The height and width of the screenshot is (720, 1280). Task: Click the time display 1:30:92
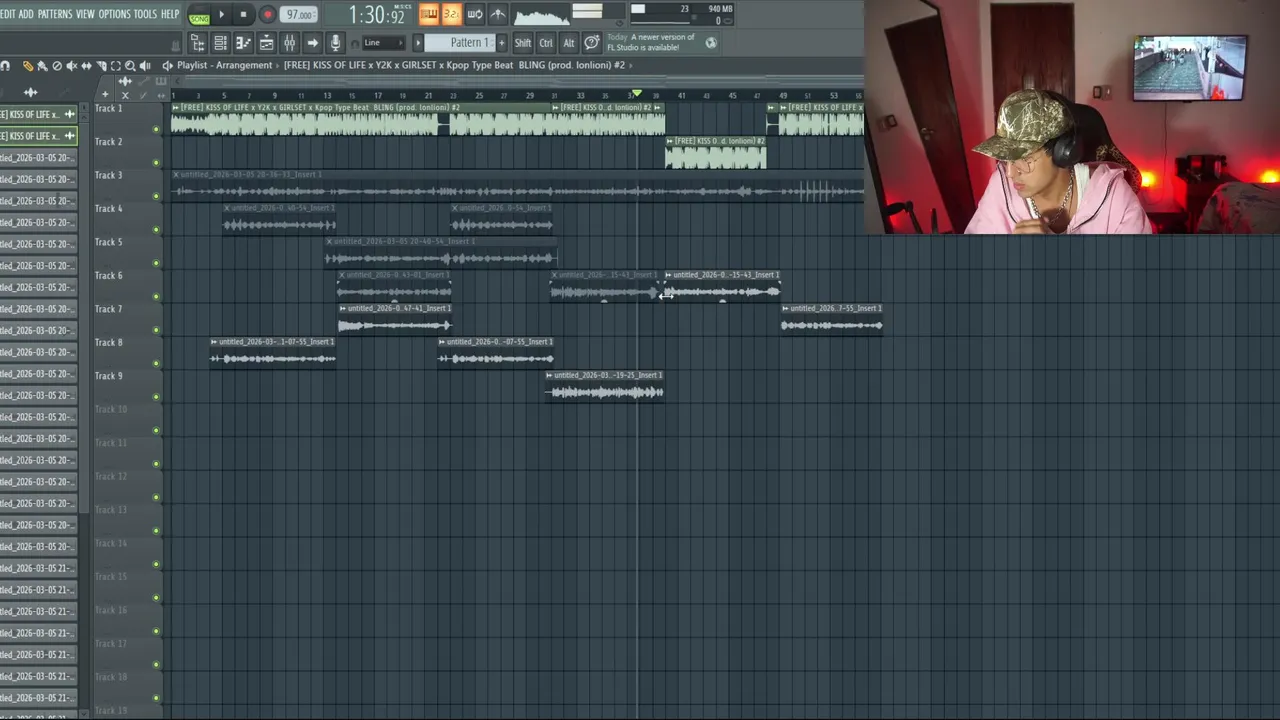pyautogui.click(x=376, y=15)
